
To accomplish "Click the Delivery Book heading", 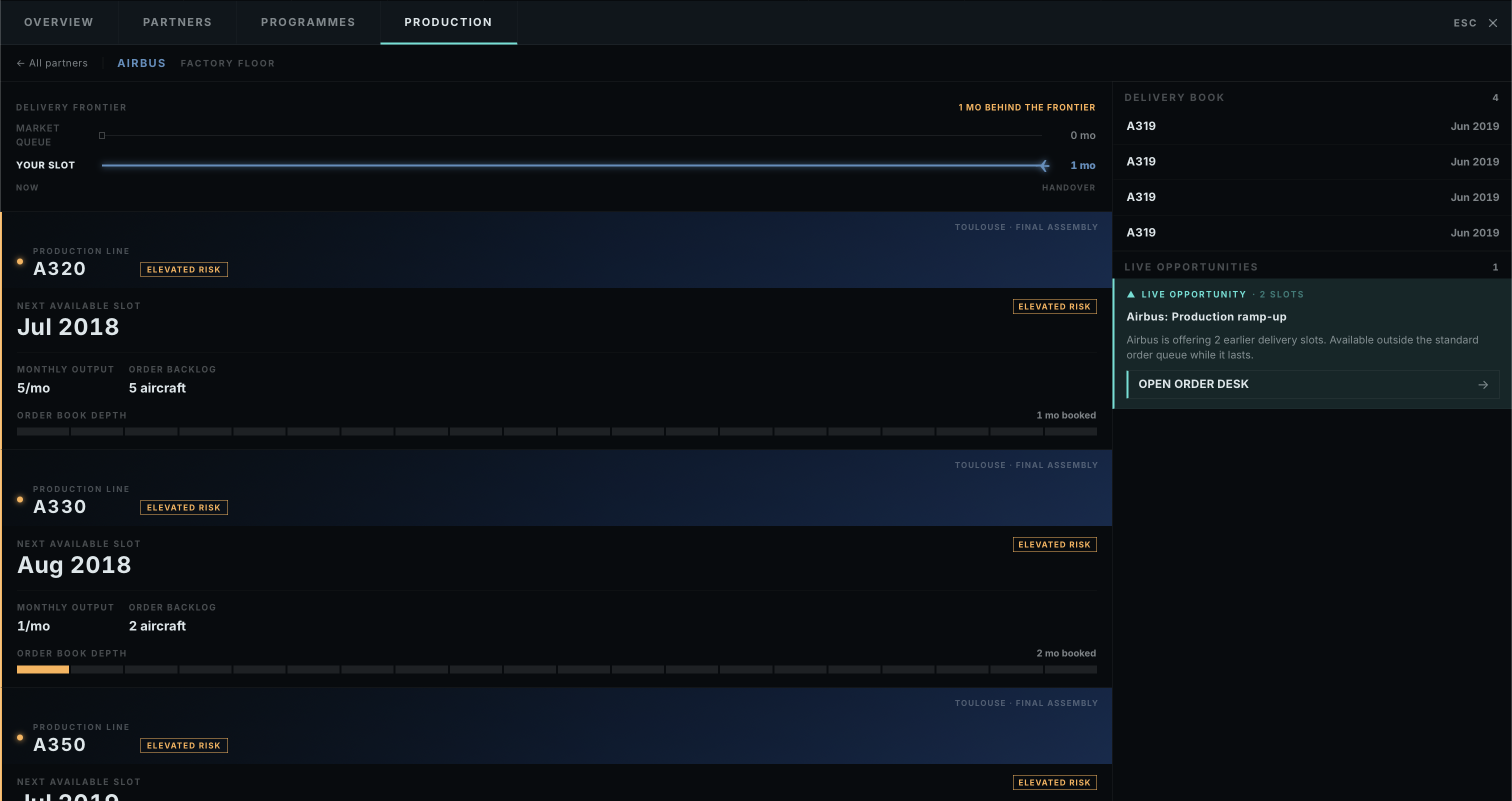I will (x=1174, y=97).
